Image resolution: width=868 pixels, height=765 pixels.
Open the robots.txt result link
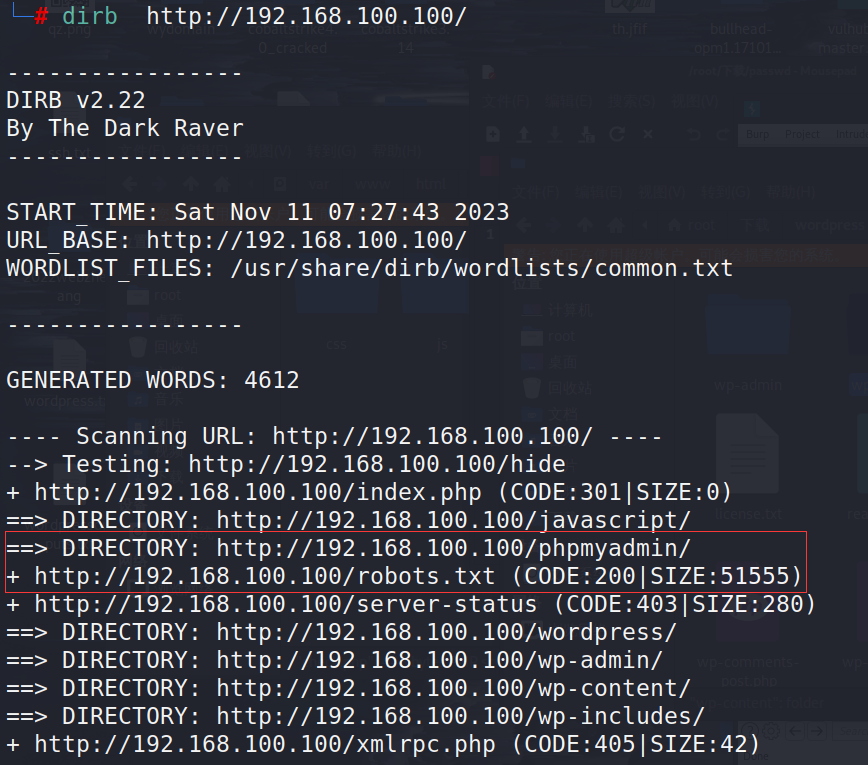pyautogui.click(x=265, y=576)
